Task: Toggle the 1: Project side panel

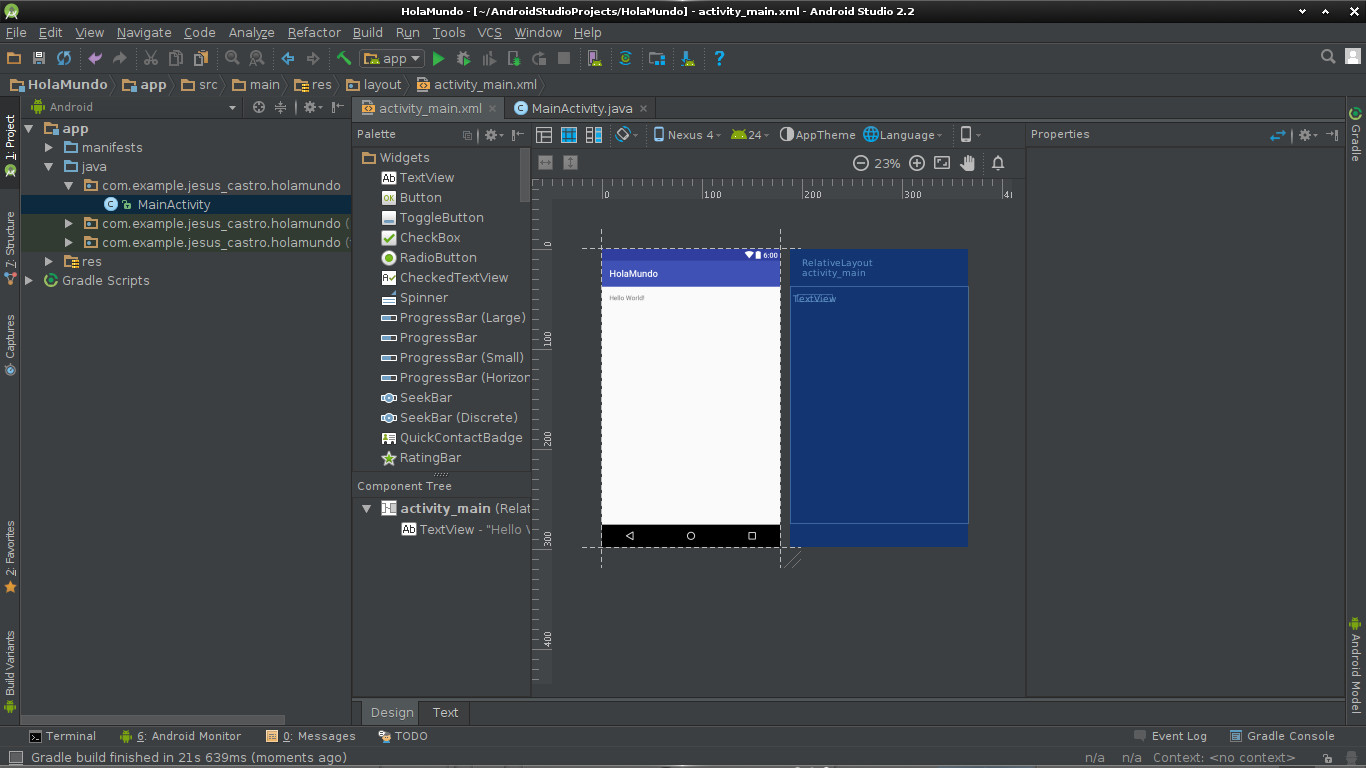Action: coord(10,146)
